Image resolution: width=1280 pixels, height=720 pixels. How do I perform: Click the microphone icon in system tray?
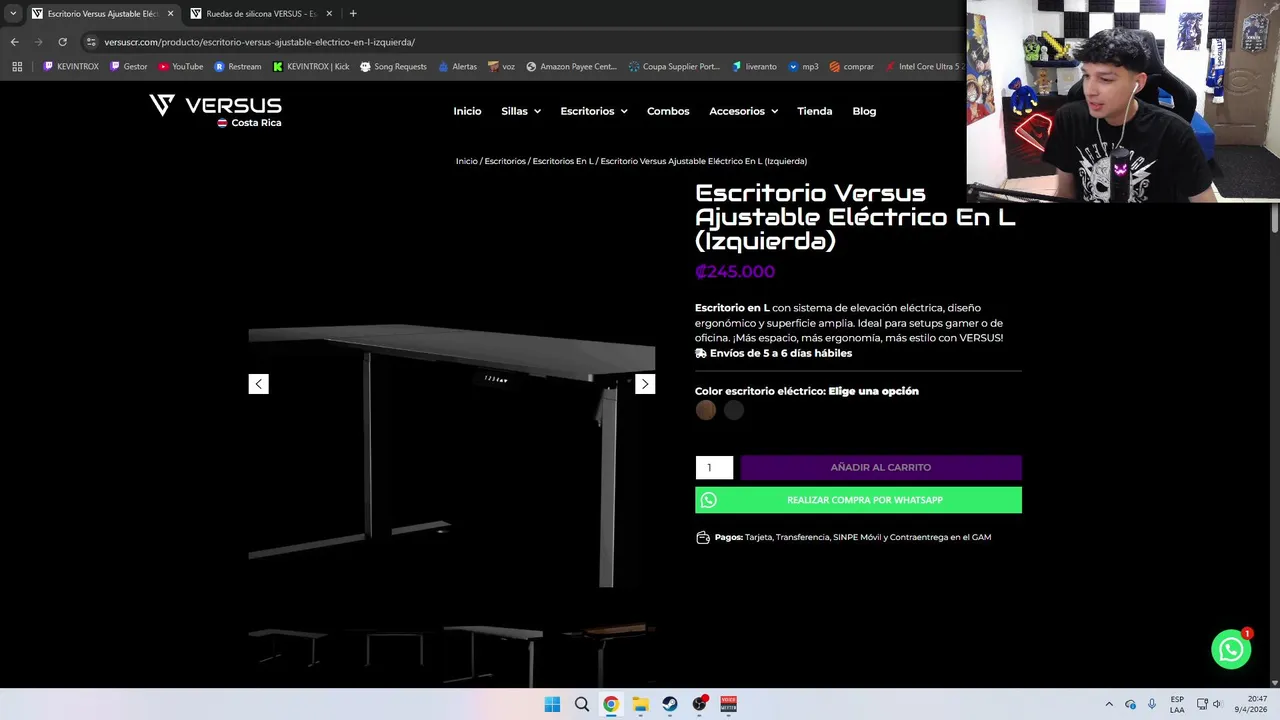[1152, 704]
